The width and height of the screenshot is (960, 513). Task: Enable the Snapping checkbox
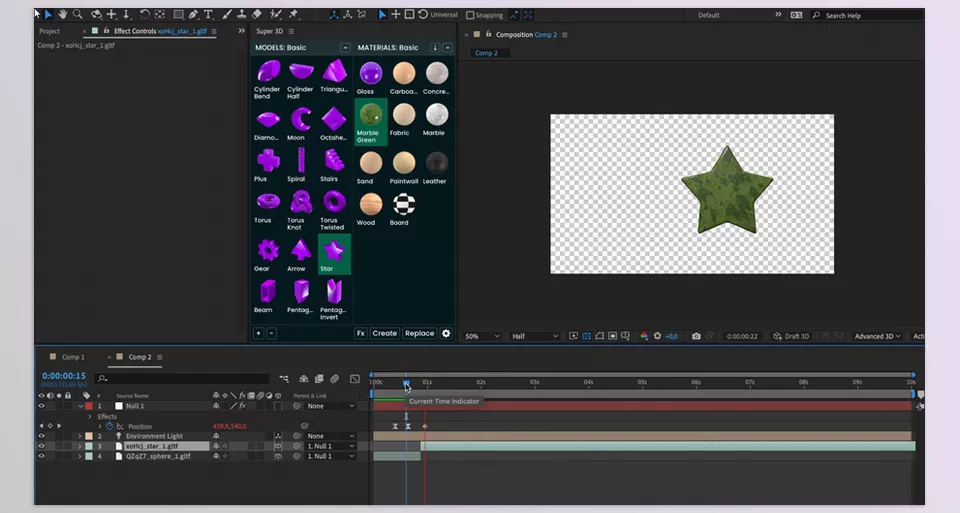click(470, 15)
